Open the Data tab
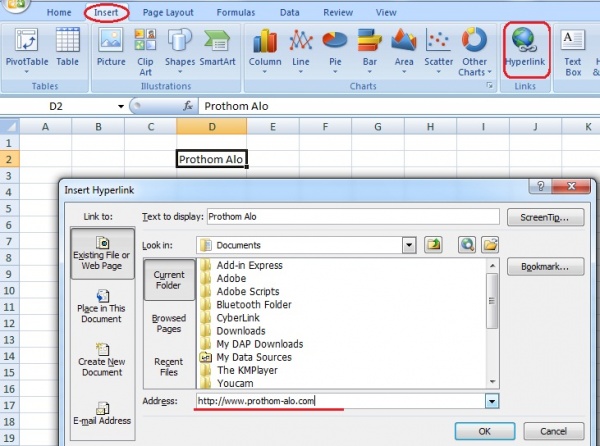The width and height of the screenshot is (600, 446). pos(290,13)
